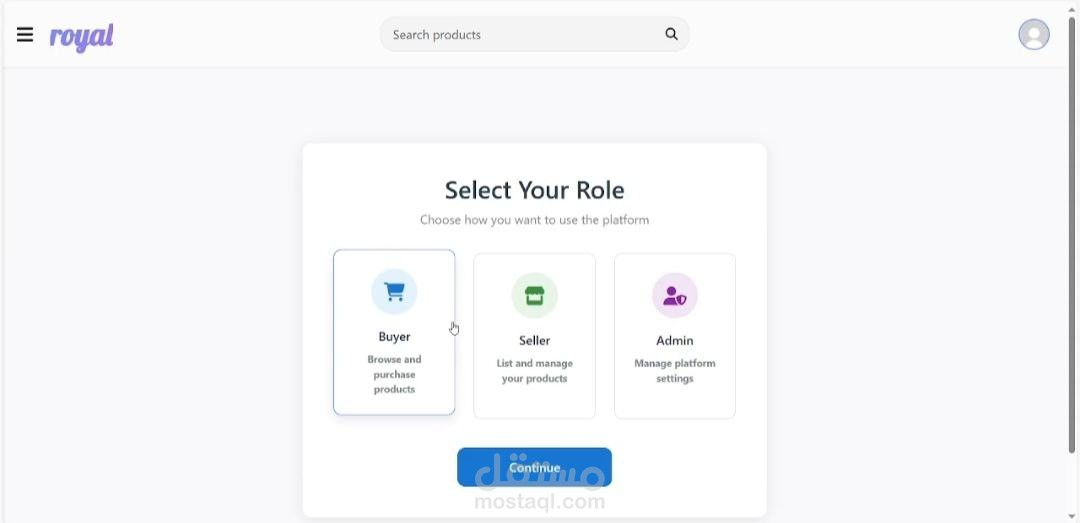Click 'List and manage your products' text
This screenshot has height=523, width=1080.
click(x=534, y=371)
